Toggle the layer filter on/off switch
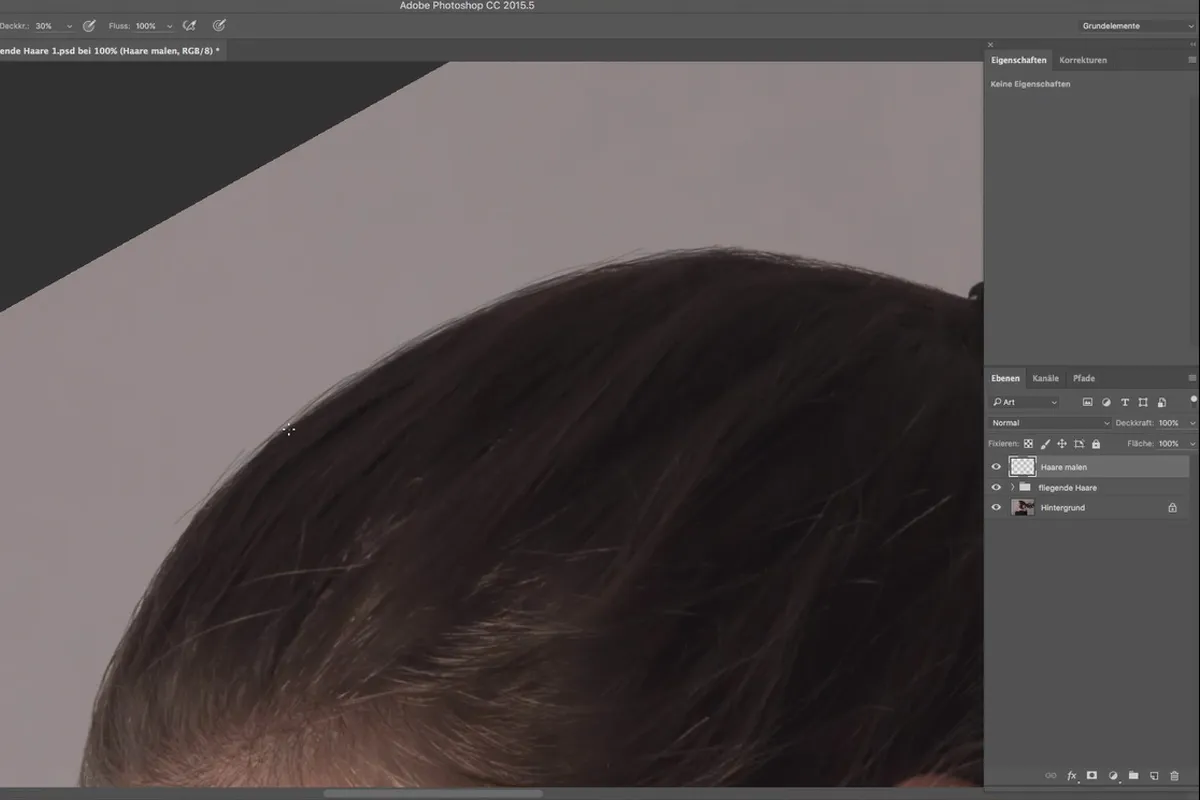This screenshot has height=800, width=1200. (1193, 400)
